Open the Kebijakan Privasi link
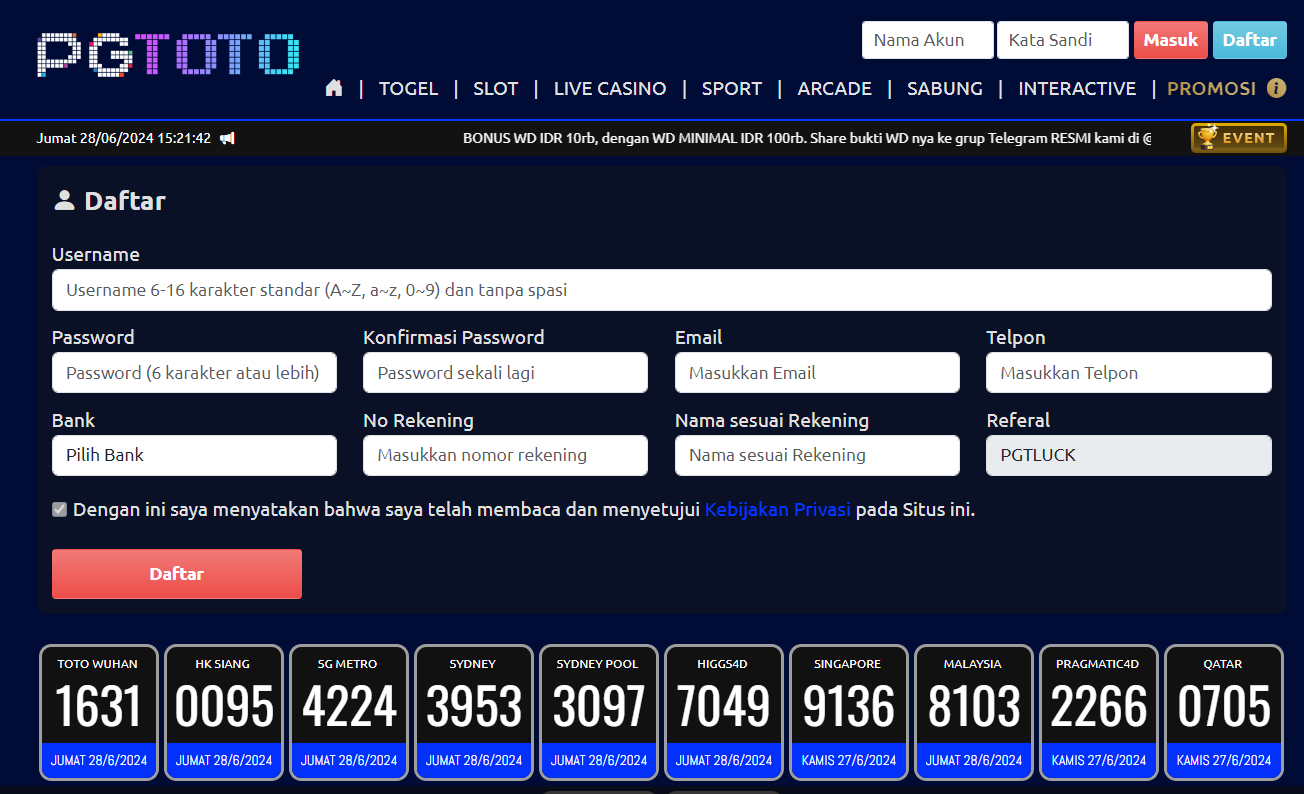This screenshot has height=794, width=1304. coord(777,510)
